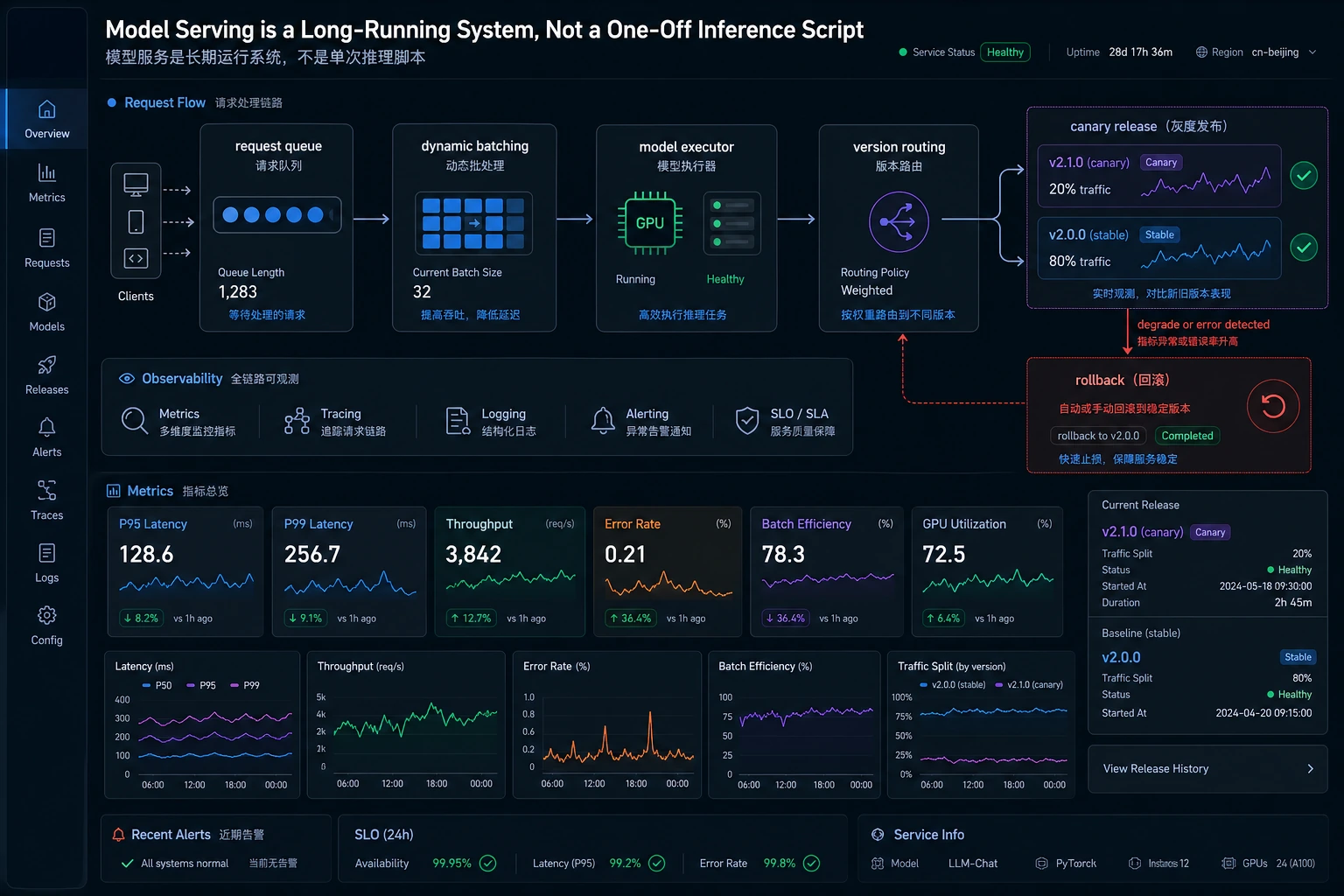
Task: Click the rollback to v2.0.0 button
Action: [1098, 436]
